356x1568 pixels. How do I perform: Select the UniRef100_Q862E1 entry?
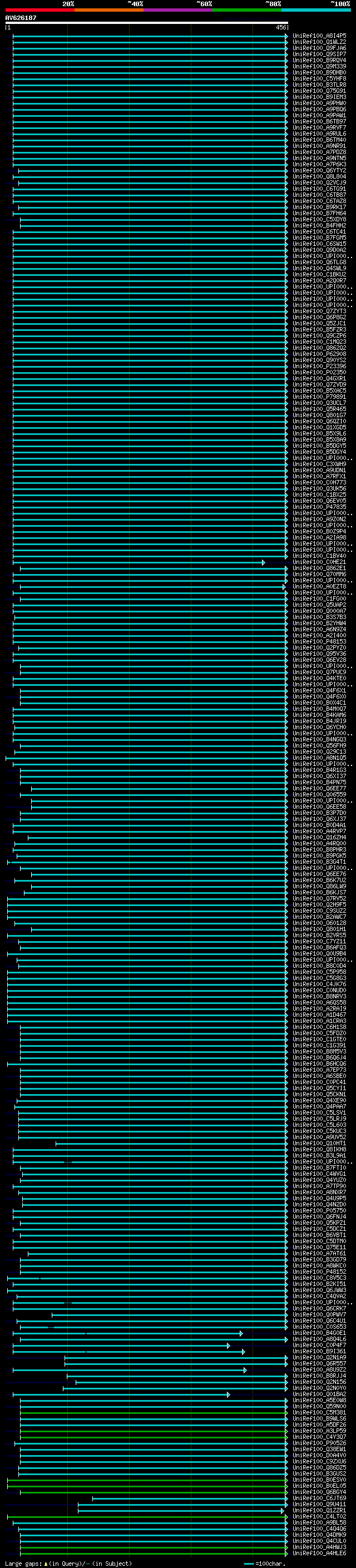319,568
